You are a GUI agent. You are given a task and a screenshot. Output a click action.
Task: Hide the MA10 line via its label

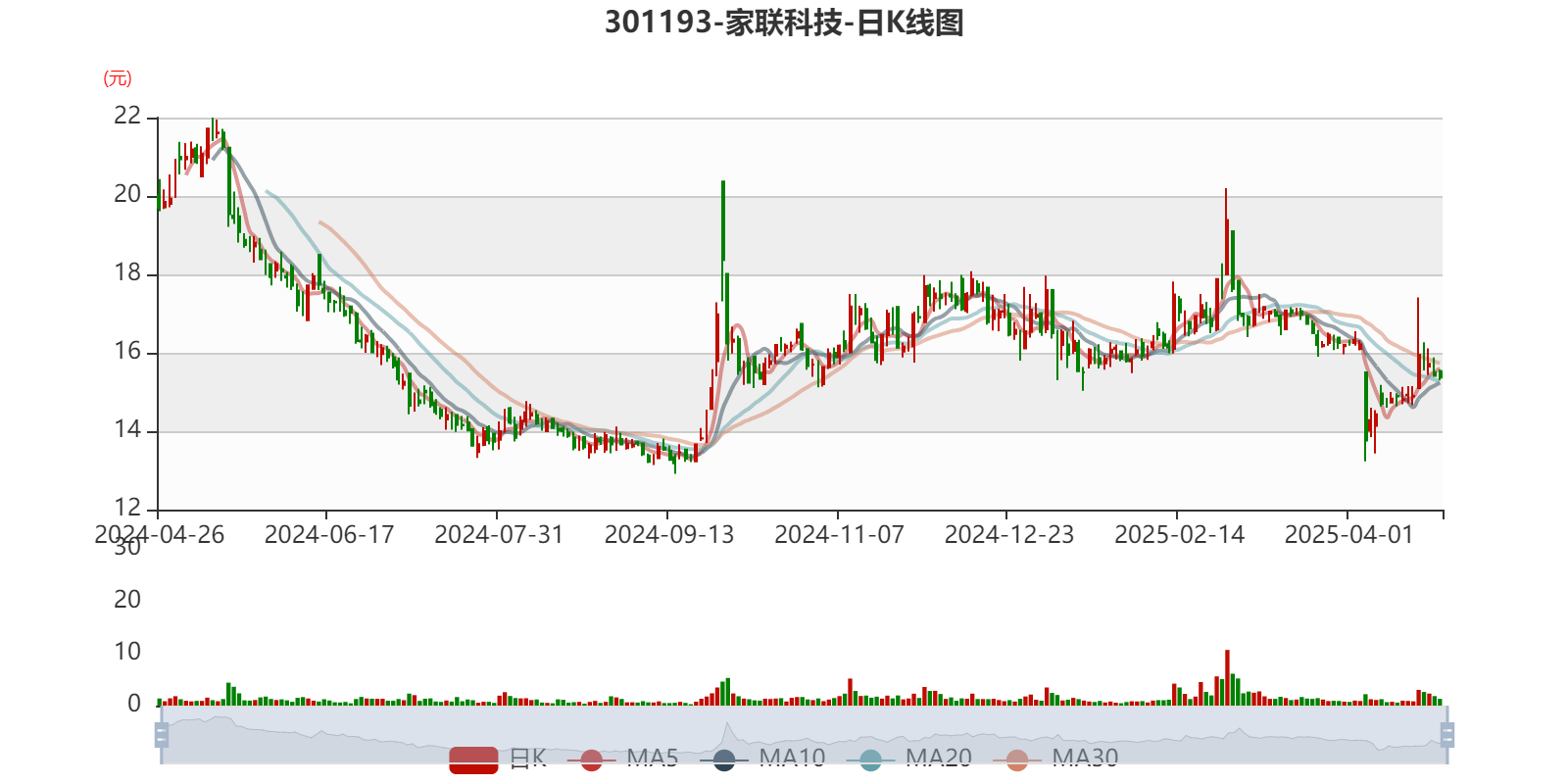pos(792,758)
